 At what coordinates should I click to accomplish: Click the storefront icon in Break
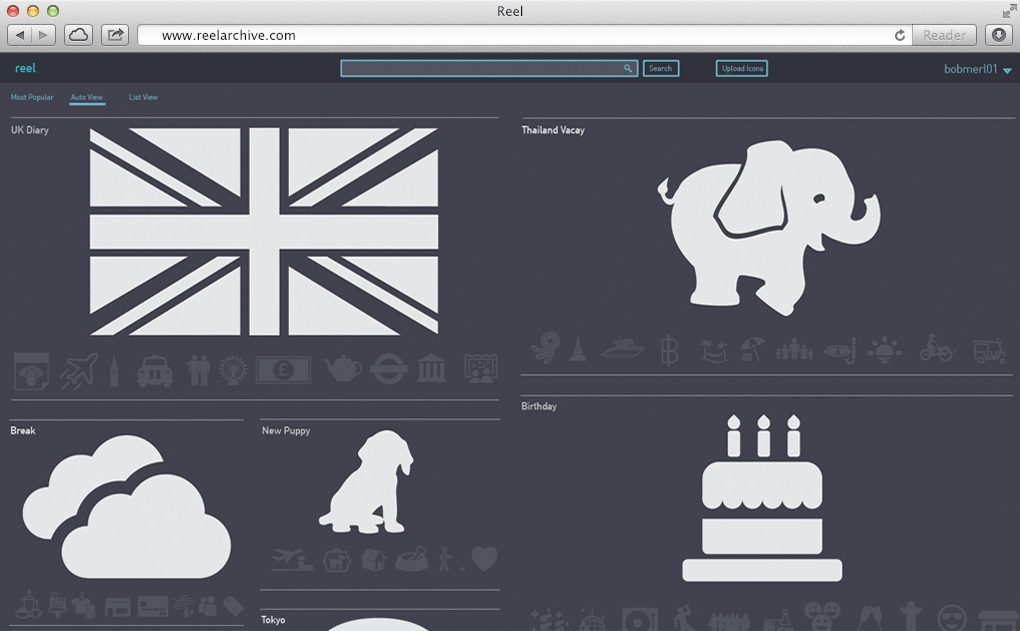click(x=117, y=607)
